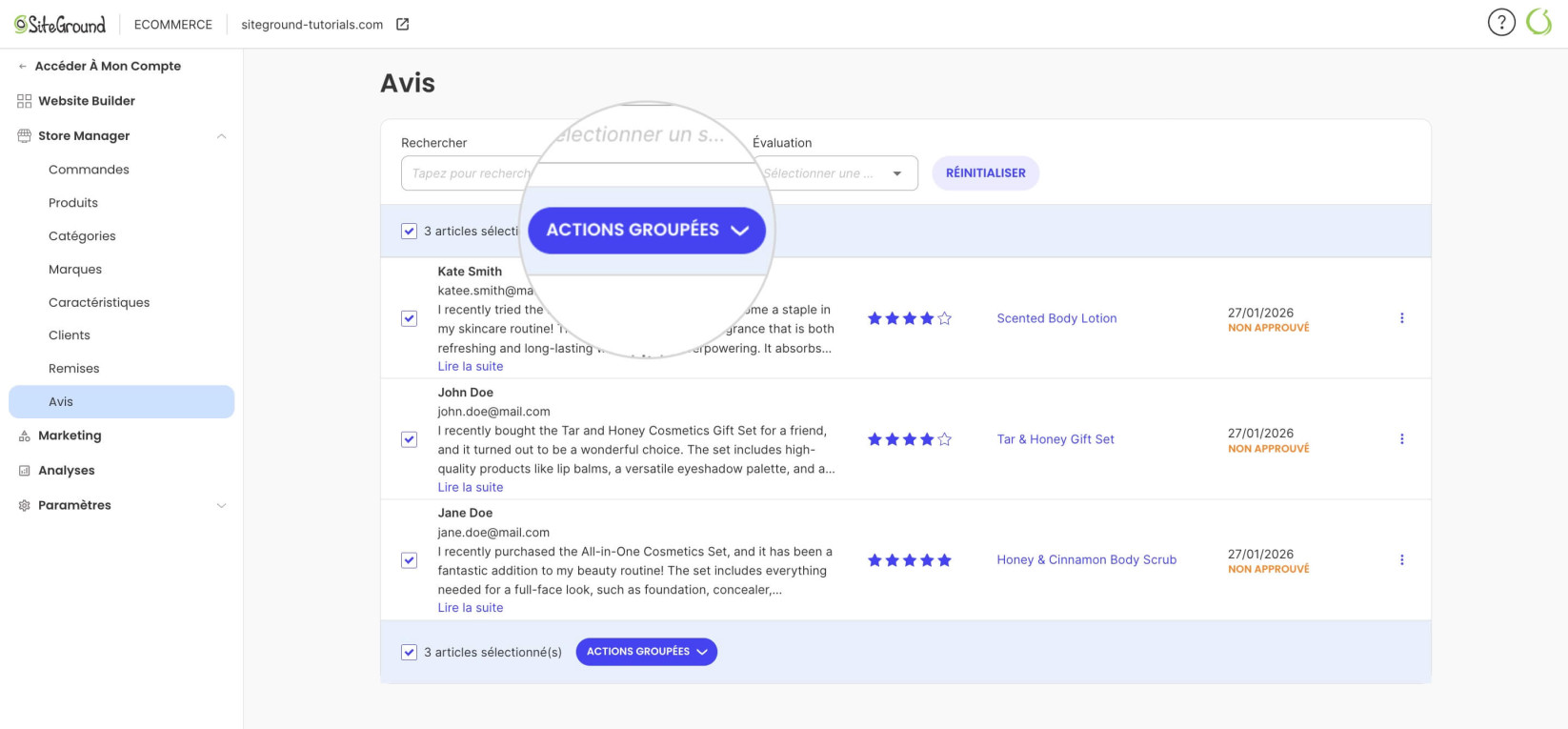Open actions menu for John Doe review

[1401, 439]
